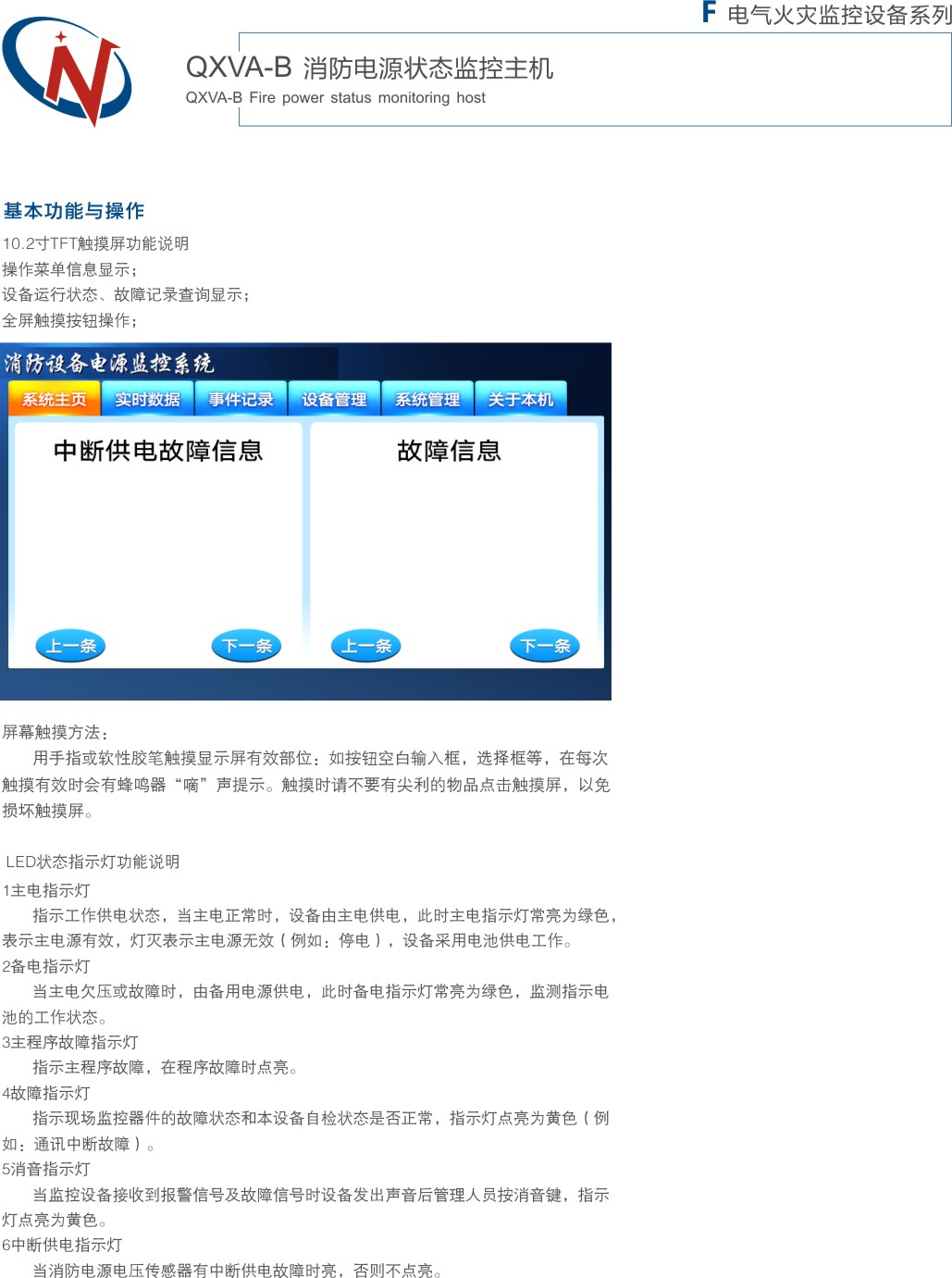952x1278 pixels.
Task: Click the 消防设备电源监控系统 screen title
Action: 109,363
